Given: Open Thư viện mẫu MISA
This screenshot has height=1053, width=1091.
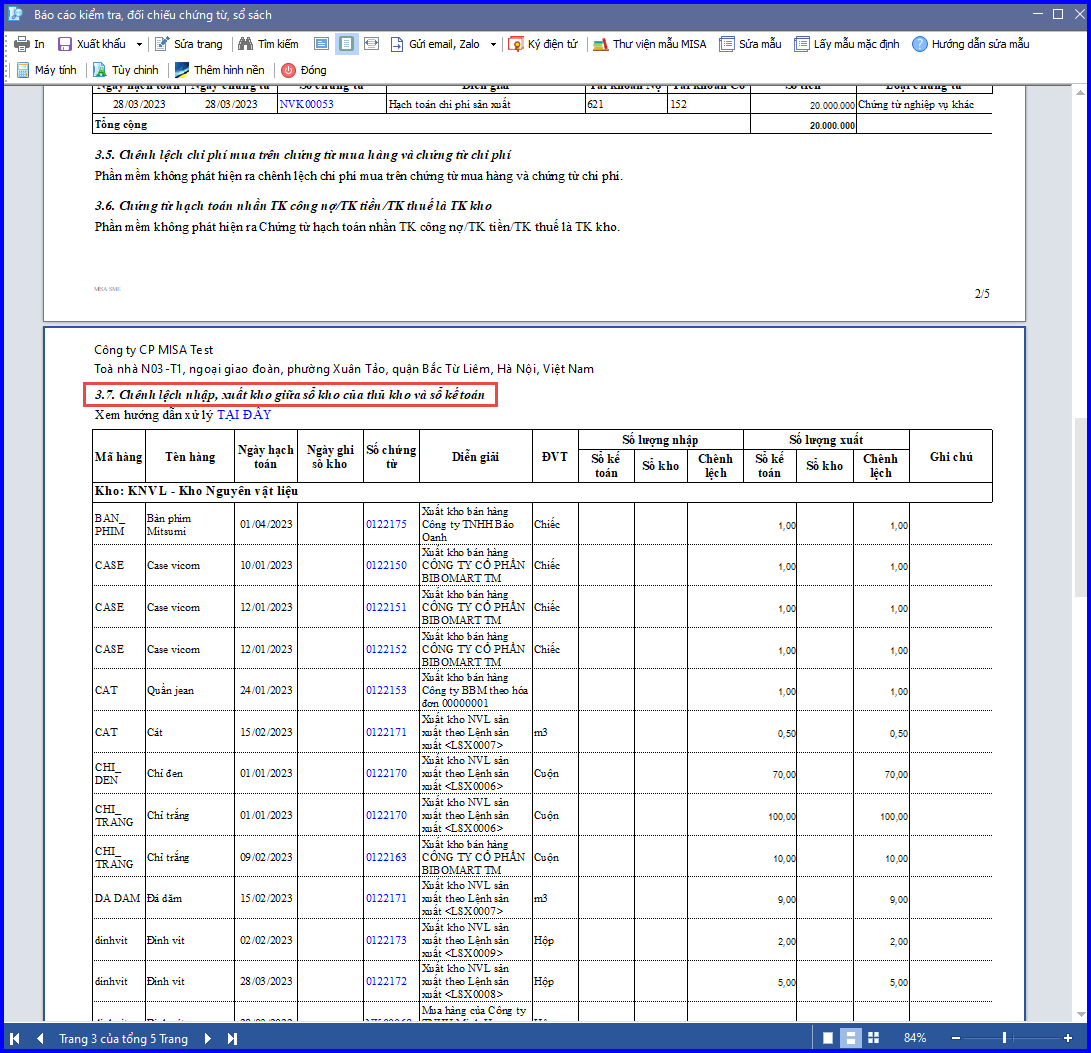Looking at the screenshot, I should 649,44.
